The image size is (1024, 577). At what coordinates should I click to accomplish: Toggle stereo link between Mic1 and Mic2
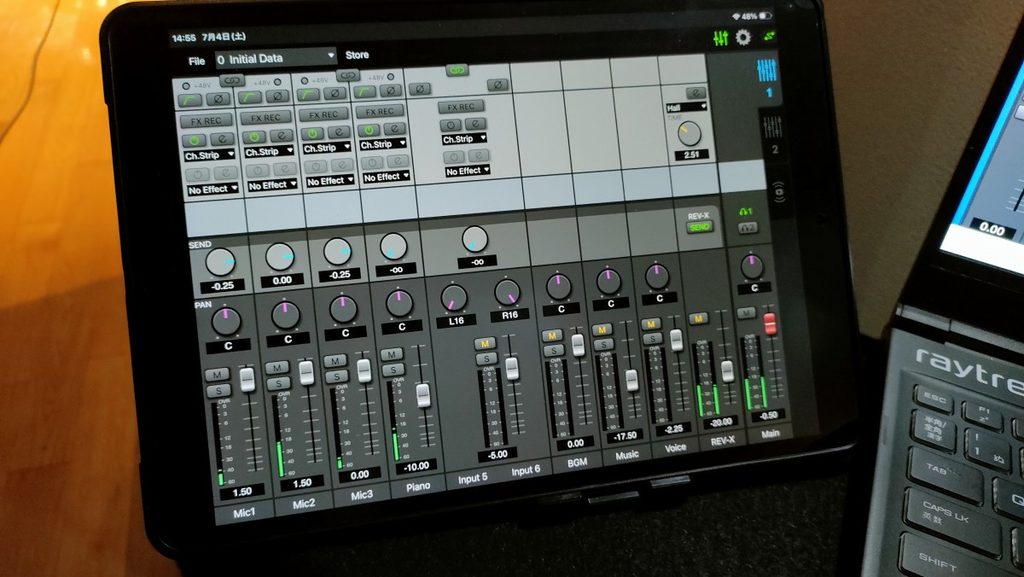[x=232, y=80]
